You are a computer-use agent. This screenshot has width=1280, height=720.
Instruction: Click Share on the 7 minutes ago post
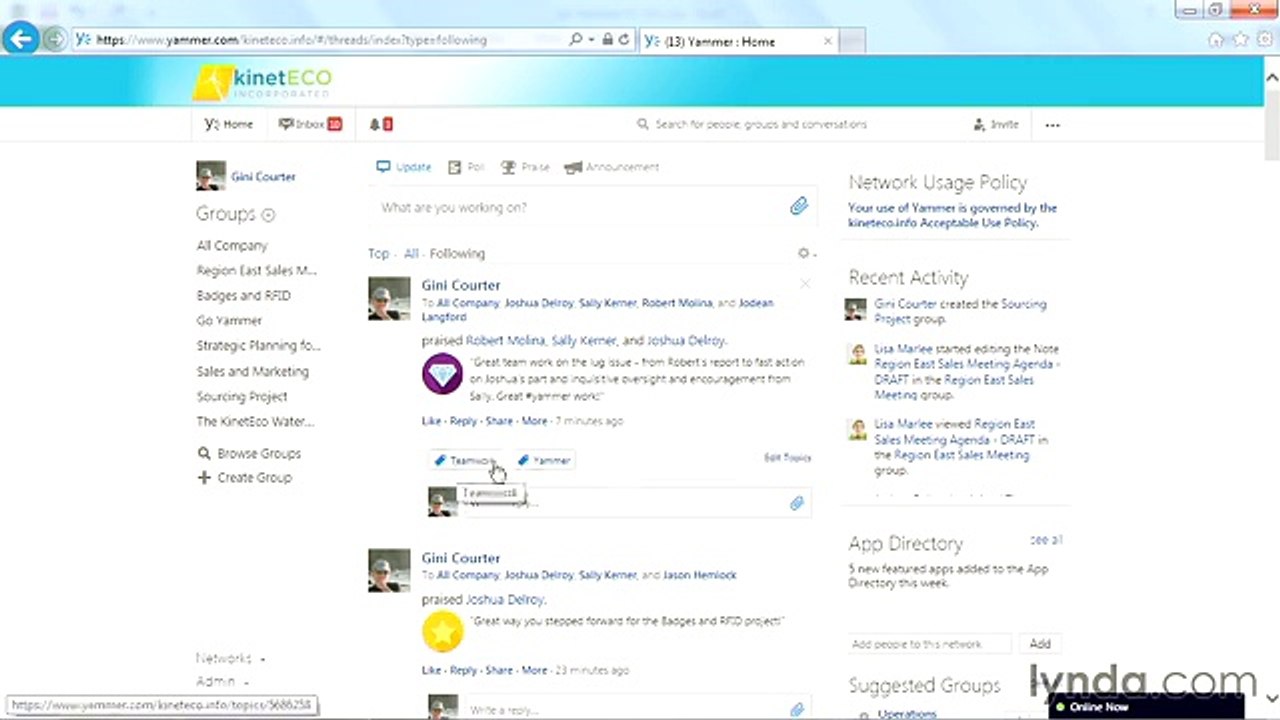coord(499,421)
